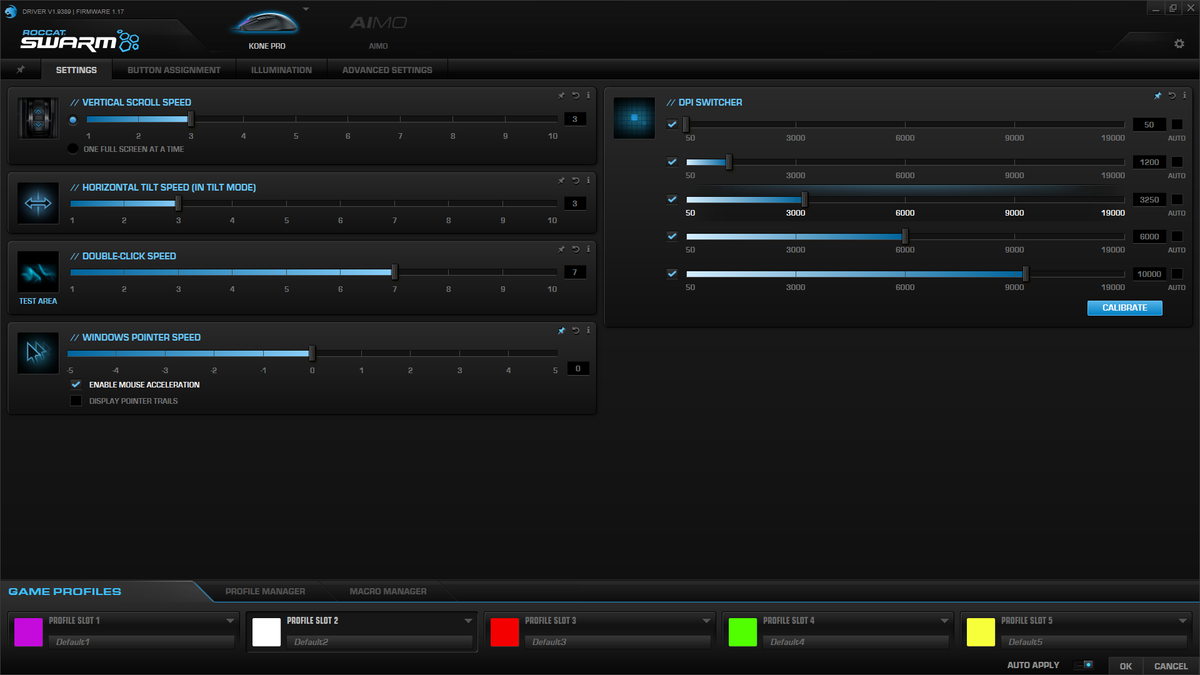Click the Vertical Scroll Speed value field
The image size is (1200, 675).
[x=575, y=119]
